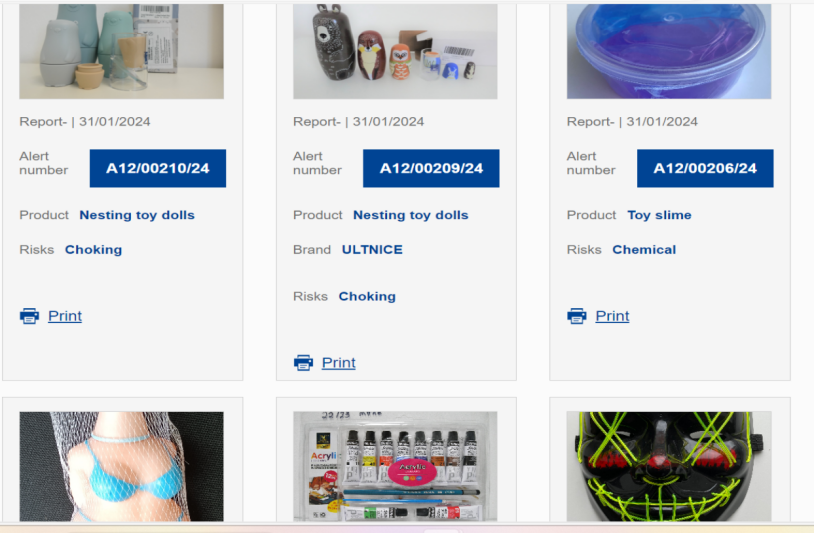
Task: Open neon LED mask thumbnail
Action: pyautogui.click(x=669, y=466)
